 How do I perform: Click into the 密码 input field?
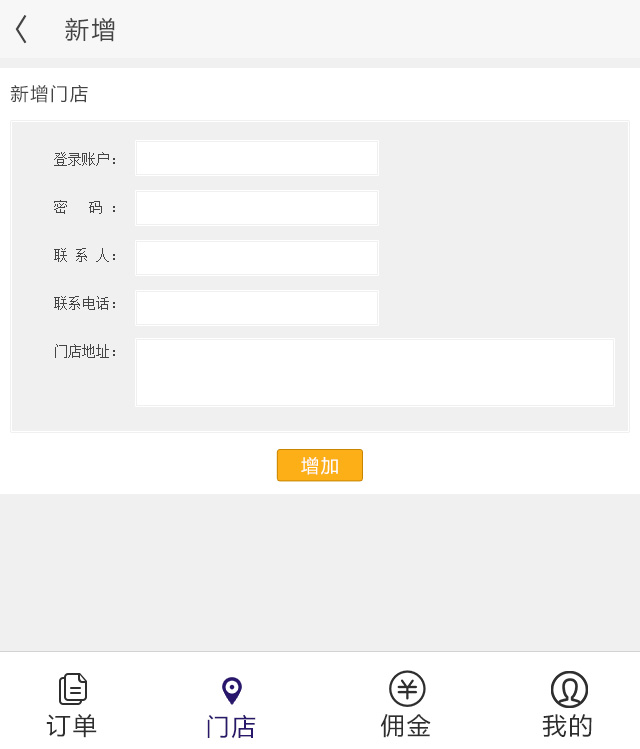click(257, 208)
